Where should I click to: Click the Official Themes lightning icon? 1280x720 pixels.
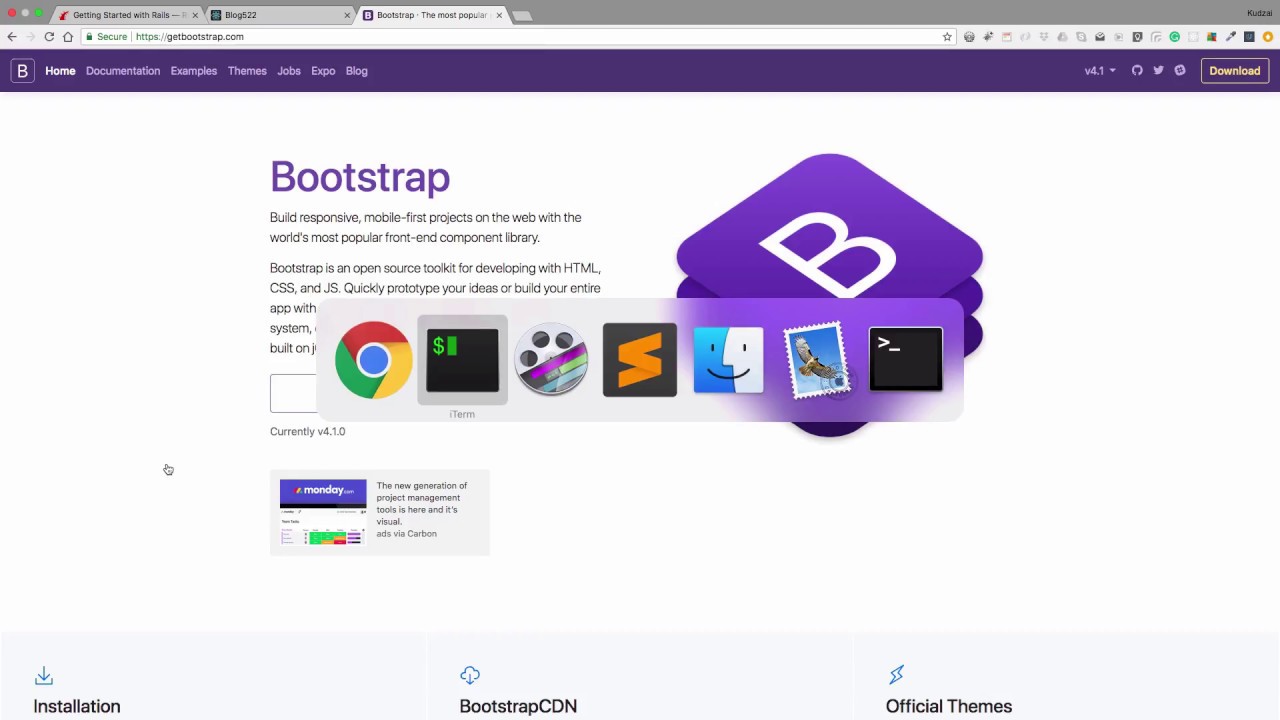[x=896, y=676]
